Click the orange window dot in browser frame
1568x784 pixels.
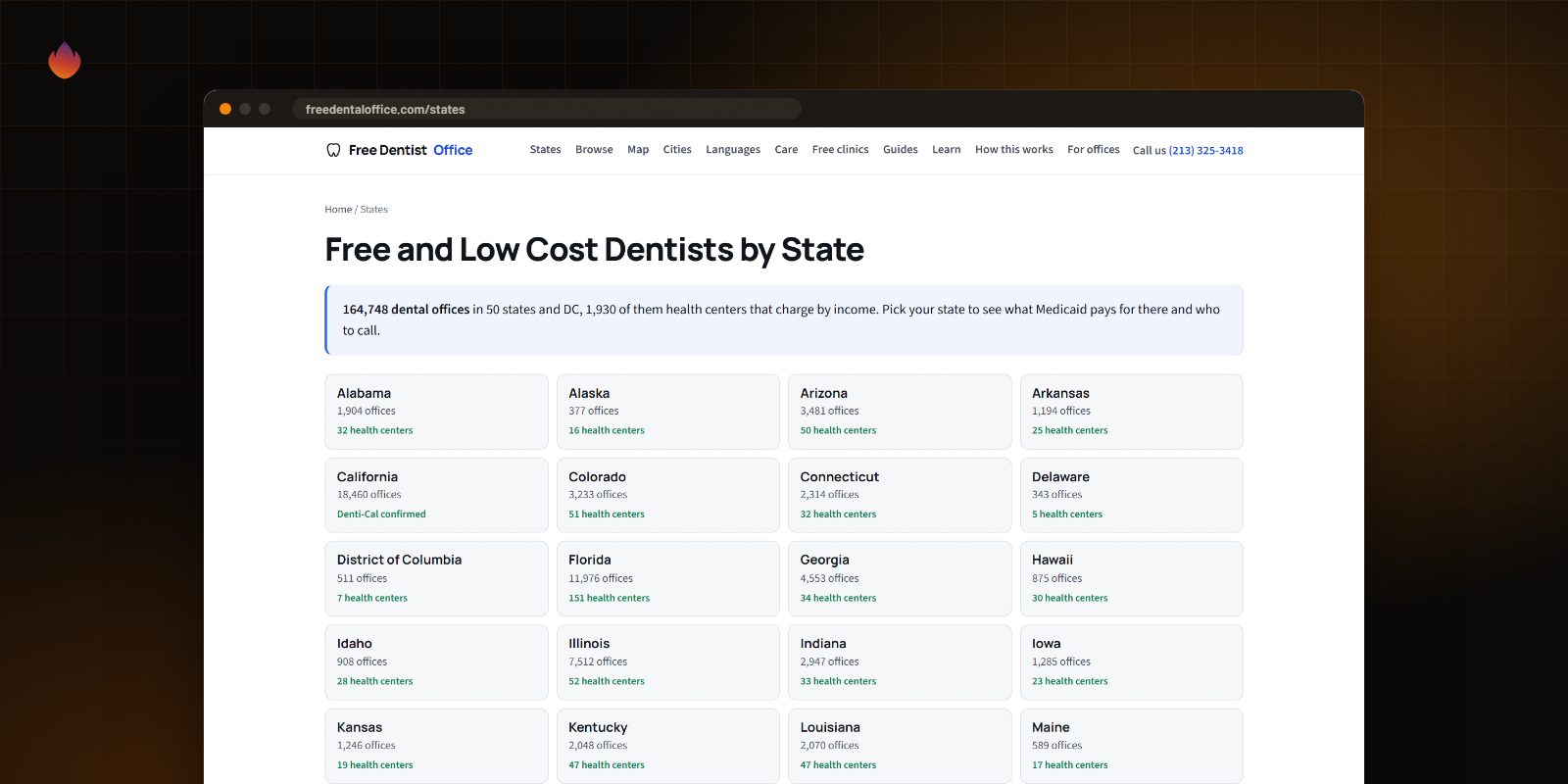tap(225, 109)
